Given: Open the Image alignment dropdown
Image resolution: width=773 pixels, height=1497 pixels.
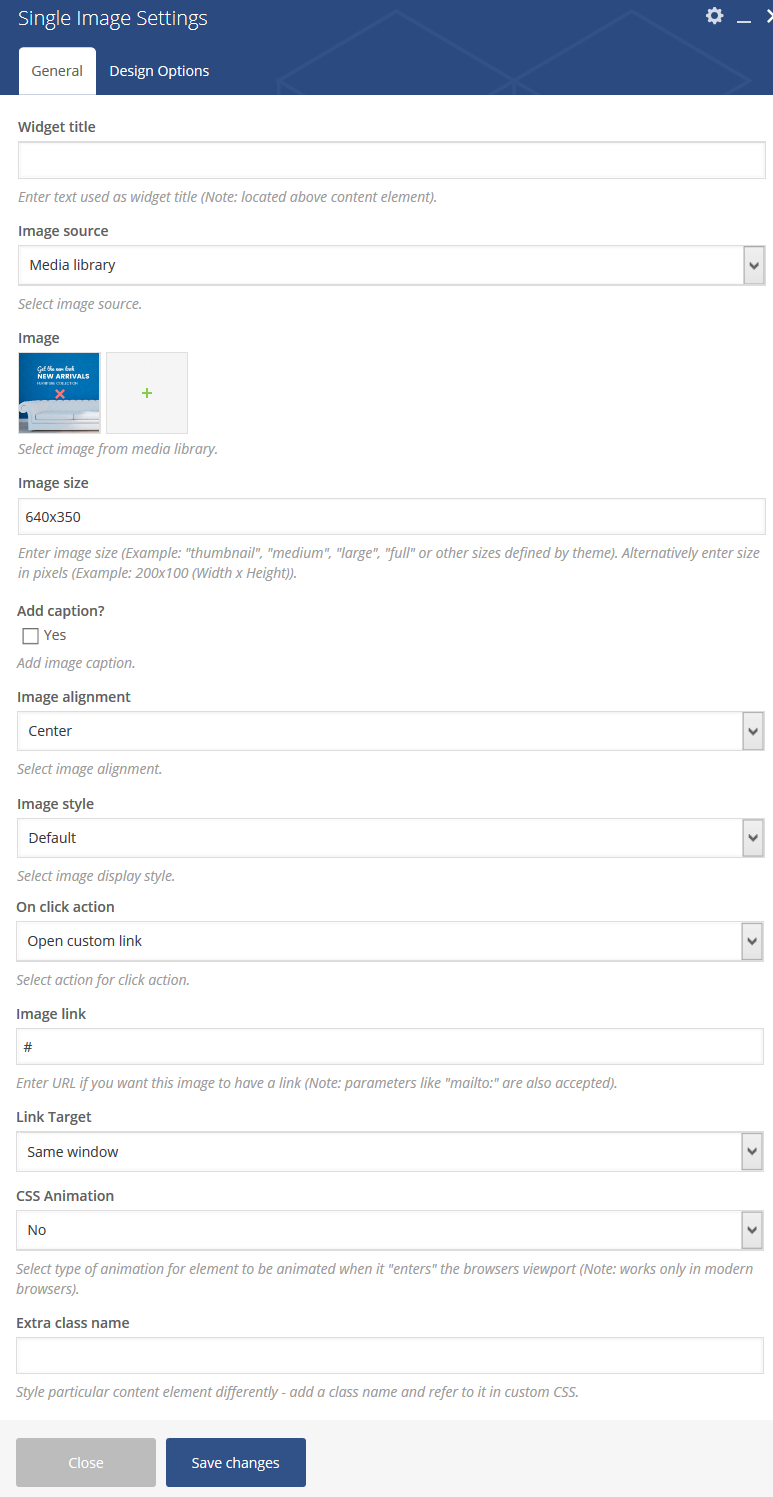Looking at the screenshot, I should [x=391, y=731].
